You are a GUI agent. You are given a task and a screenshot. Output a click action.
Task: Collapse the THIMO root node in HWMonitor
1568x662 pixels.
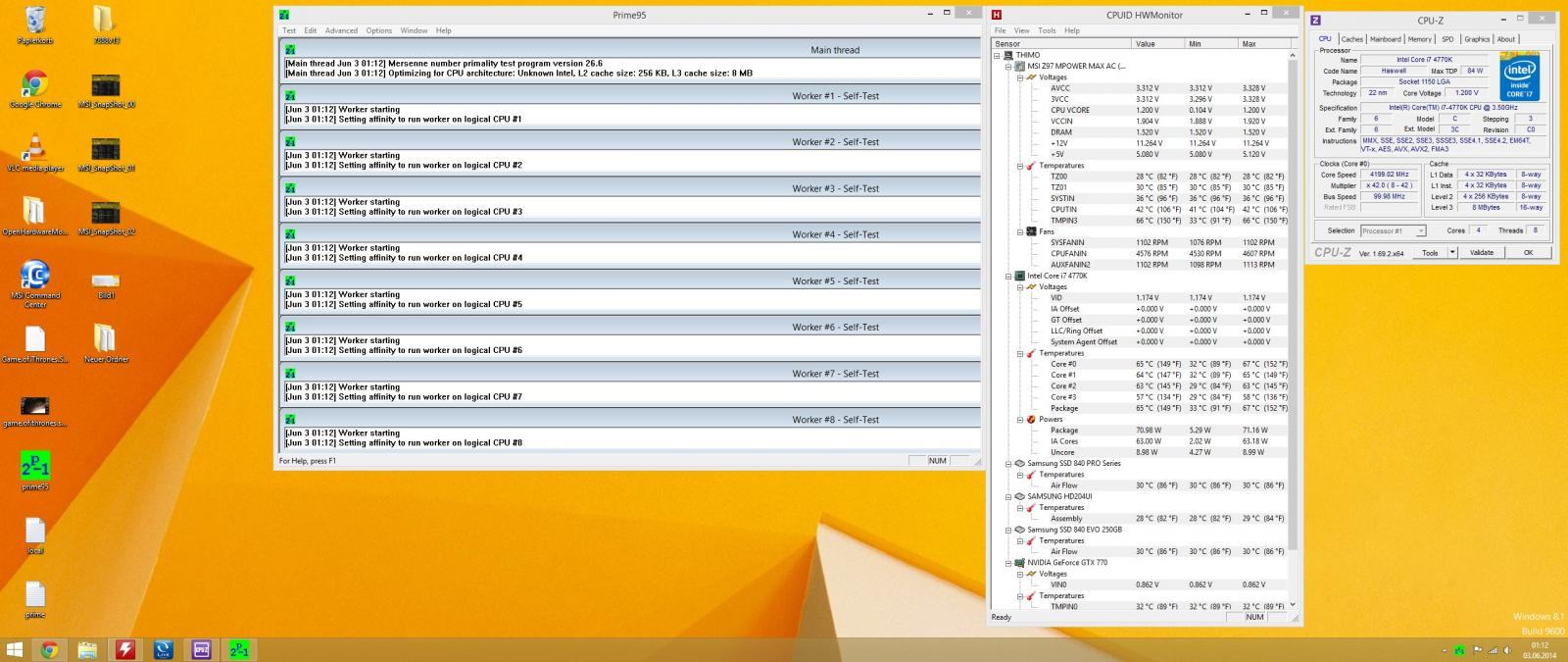[x=997, y=56]
